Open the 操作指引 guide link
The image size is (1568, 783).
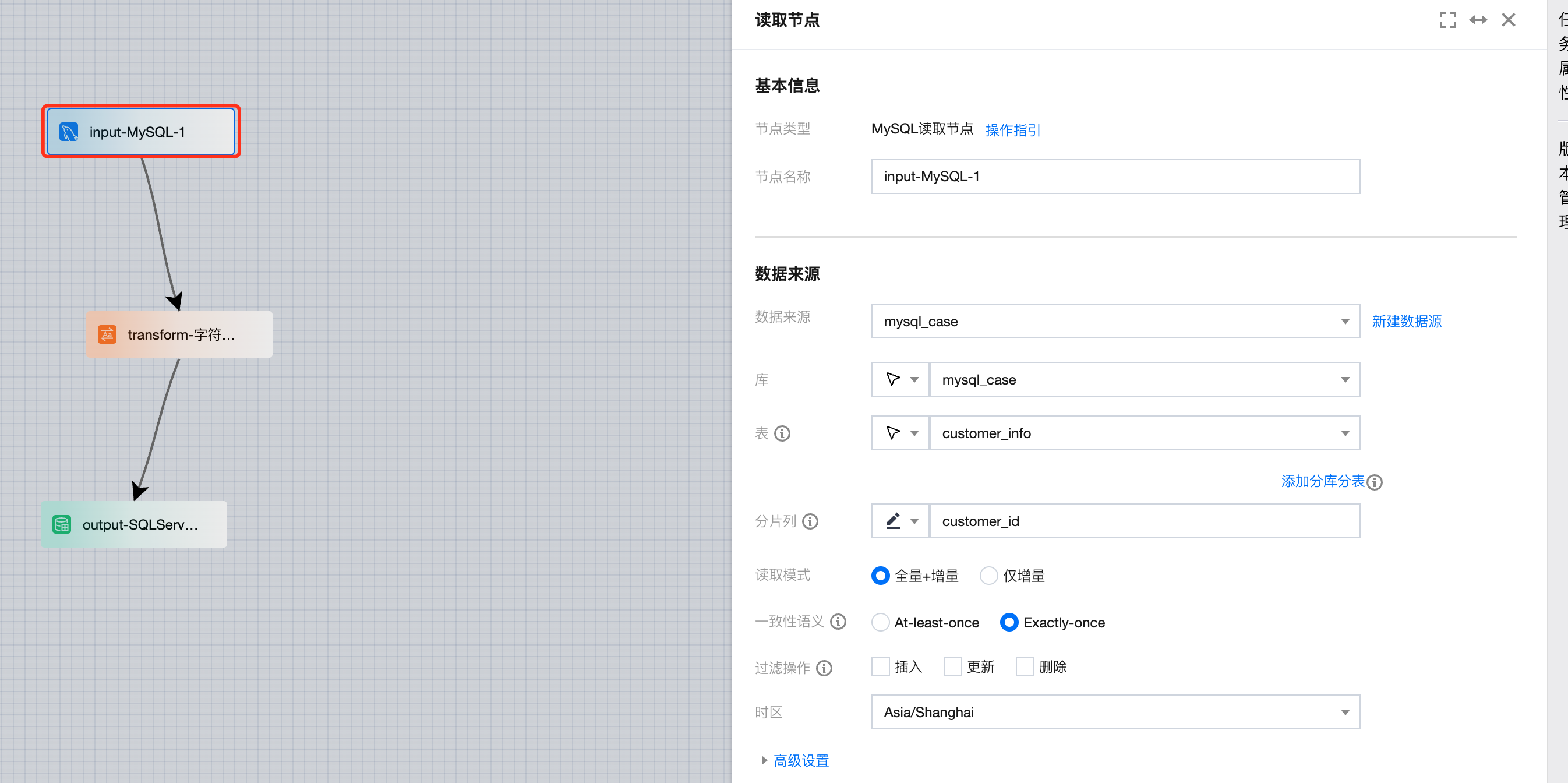click(x=1012, y=130)
